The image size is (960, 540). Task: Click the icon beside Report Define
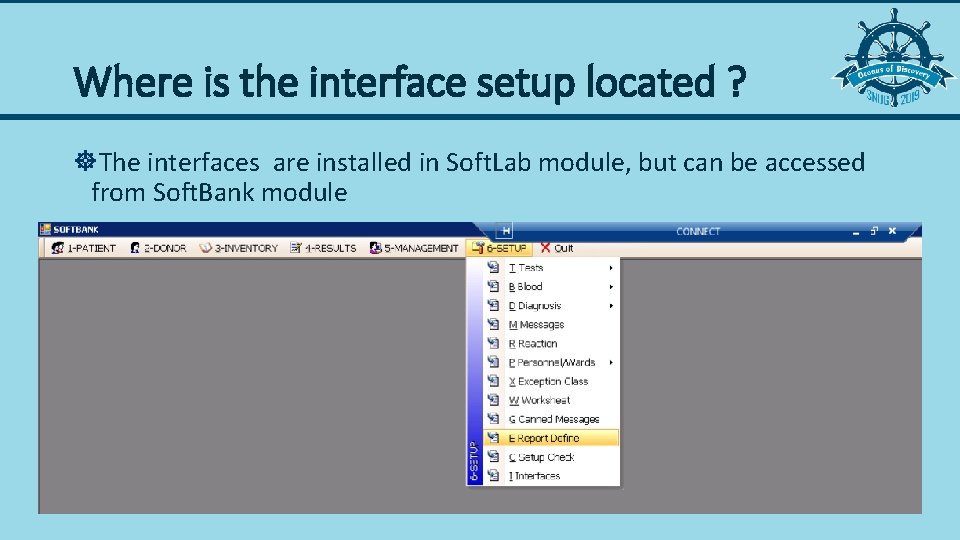[493, 438]
